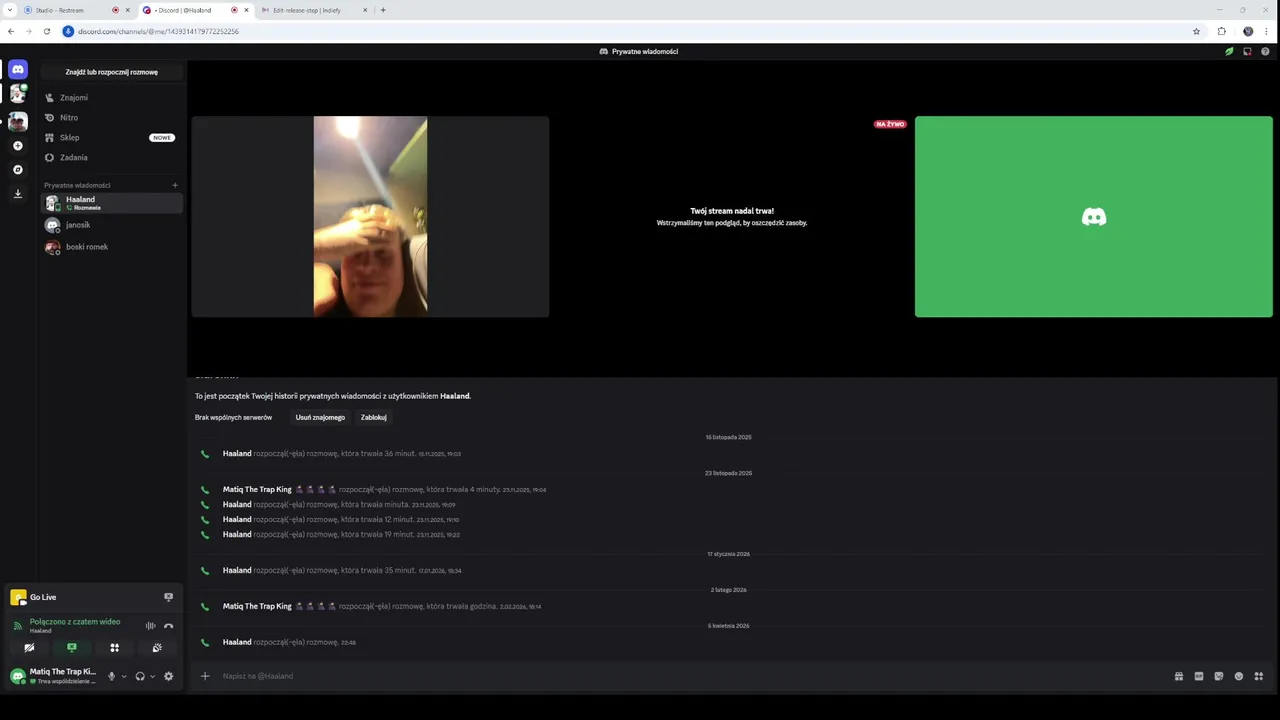This screenshot has width=1280, height=720.
Task: Open the emoji picker icon
Action: [1239, 676]
